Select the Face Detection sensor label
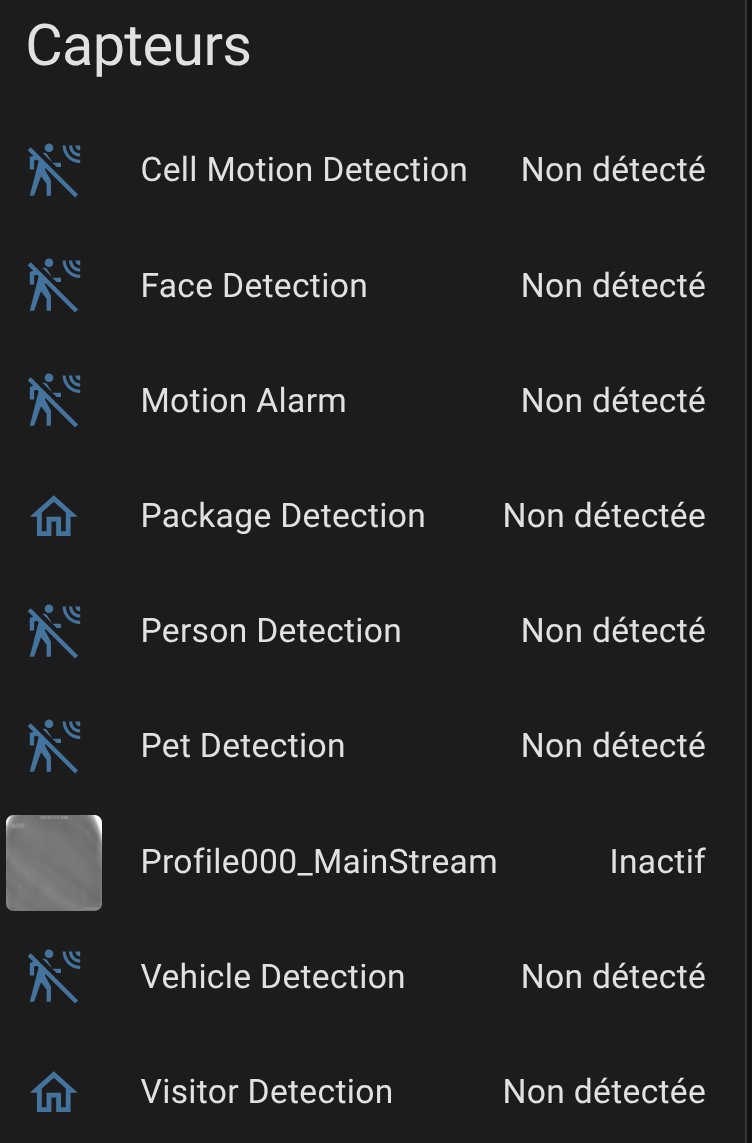Screen dimensions: 752x1143 [254, 286]
